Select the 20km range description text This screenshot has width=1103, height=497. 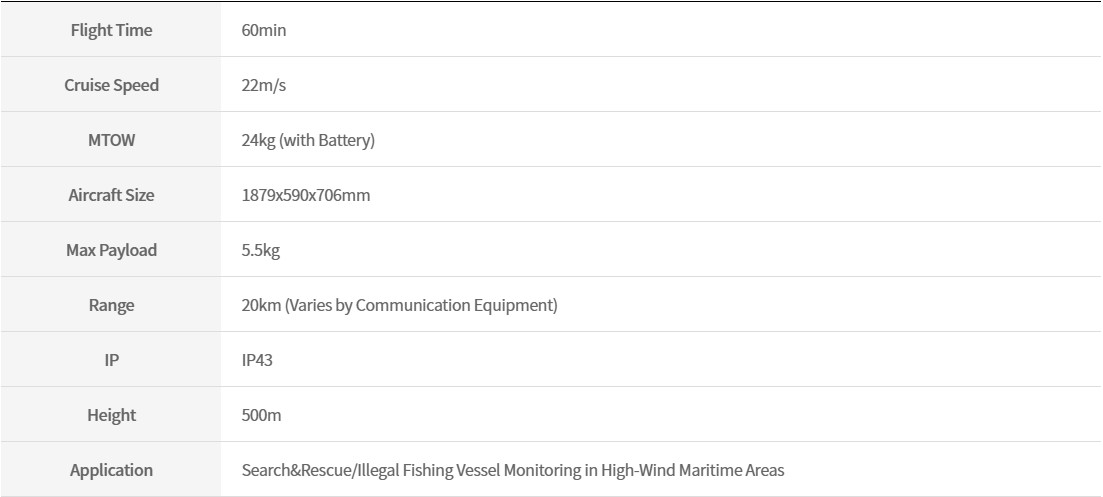[x=400, y=305]
